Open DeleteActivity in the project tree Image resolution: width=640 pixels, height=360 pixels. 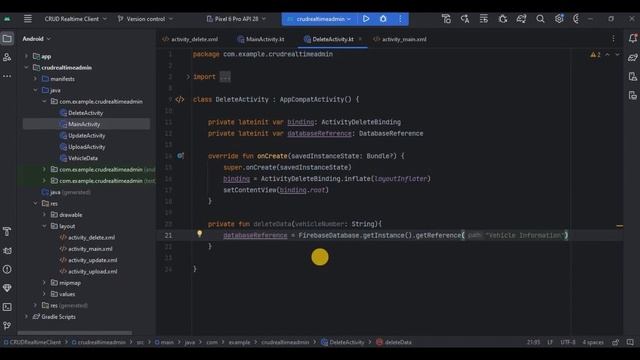[81, 113]
